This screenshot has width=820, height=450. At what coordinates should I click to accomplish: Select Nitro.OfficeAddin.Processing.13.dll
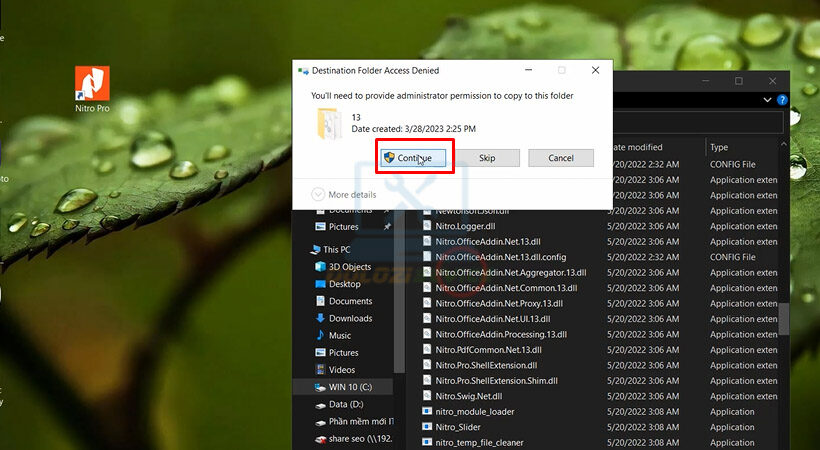point(501,334)
